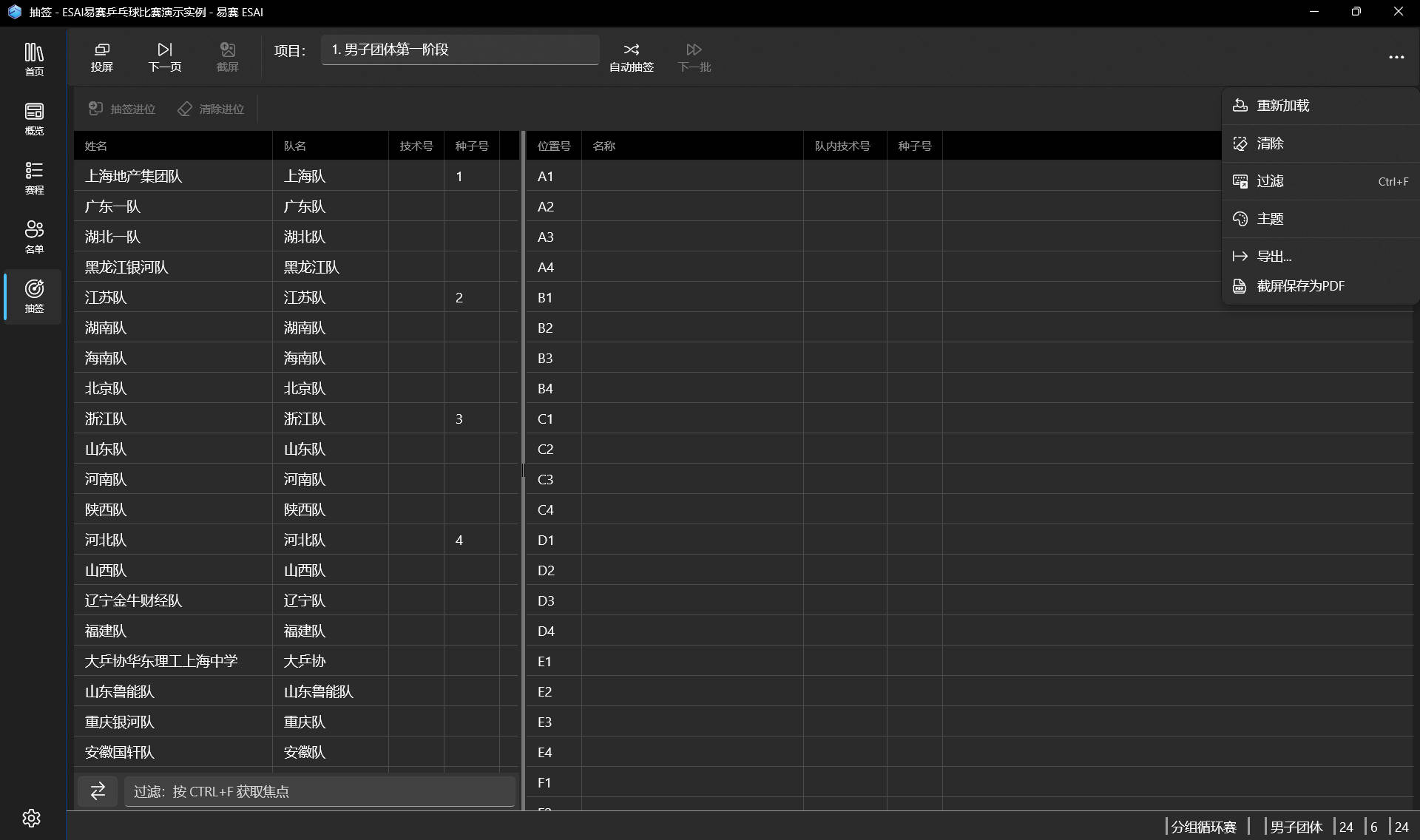Select 湖南队 in the 姓名 column

coord(173,328)
